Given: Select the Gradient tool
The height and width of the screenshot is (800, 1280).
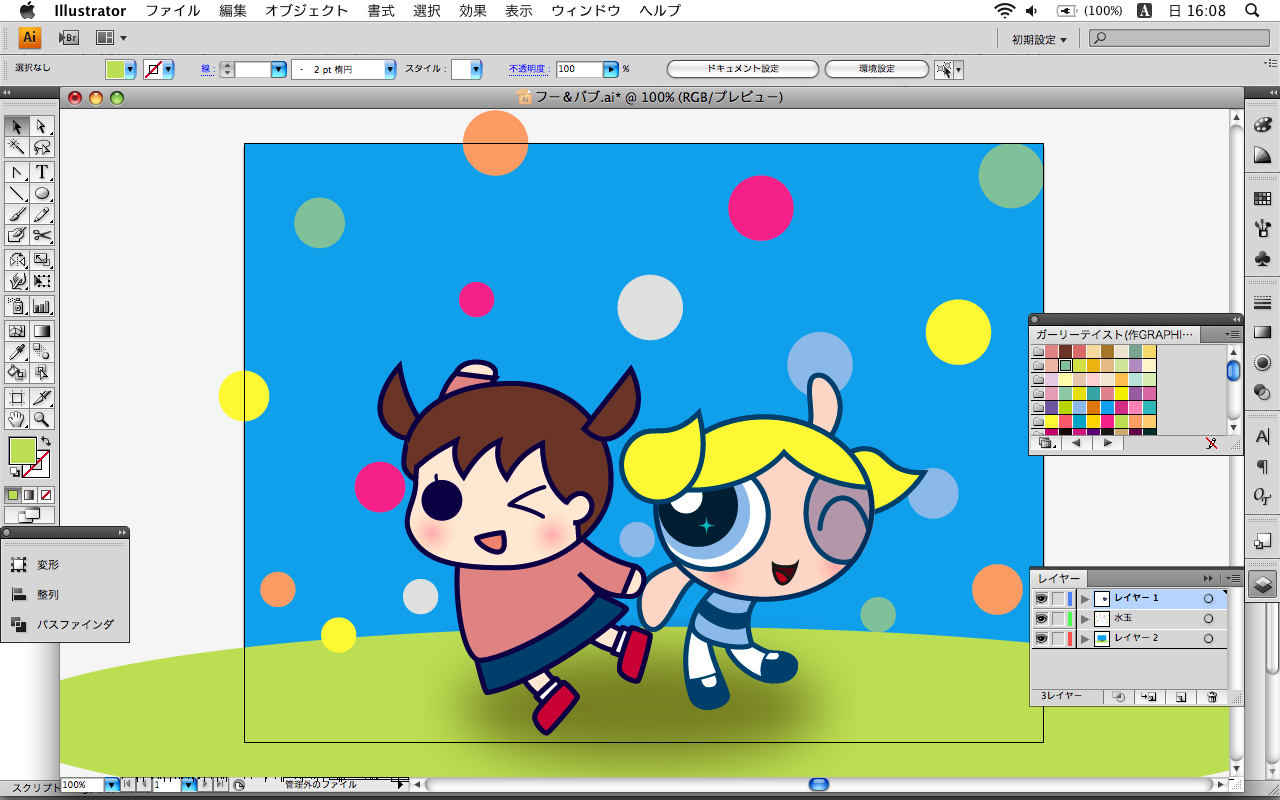Looking at the screenshot, I should pyautogui.click(x=42, y=331).
